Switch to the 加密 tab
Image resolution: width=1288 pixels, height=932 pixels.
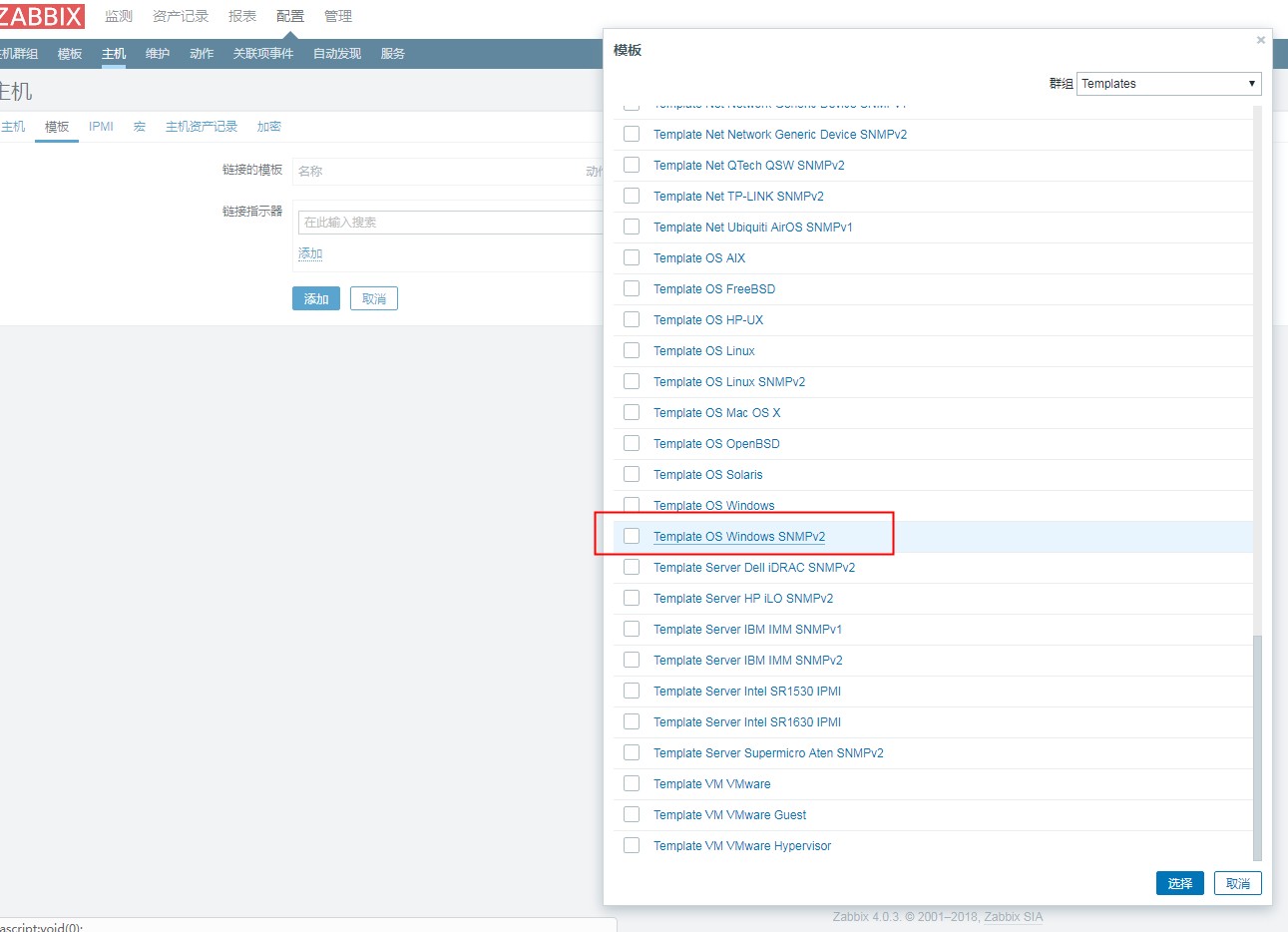tap(269, 127)
